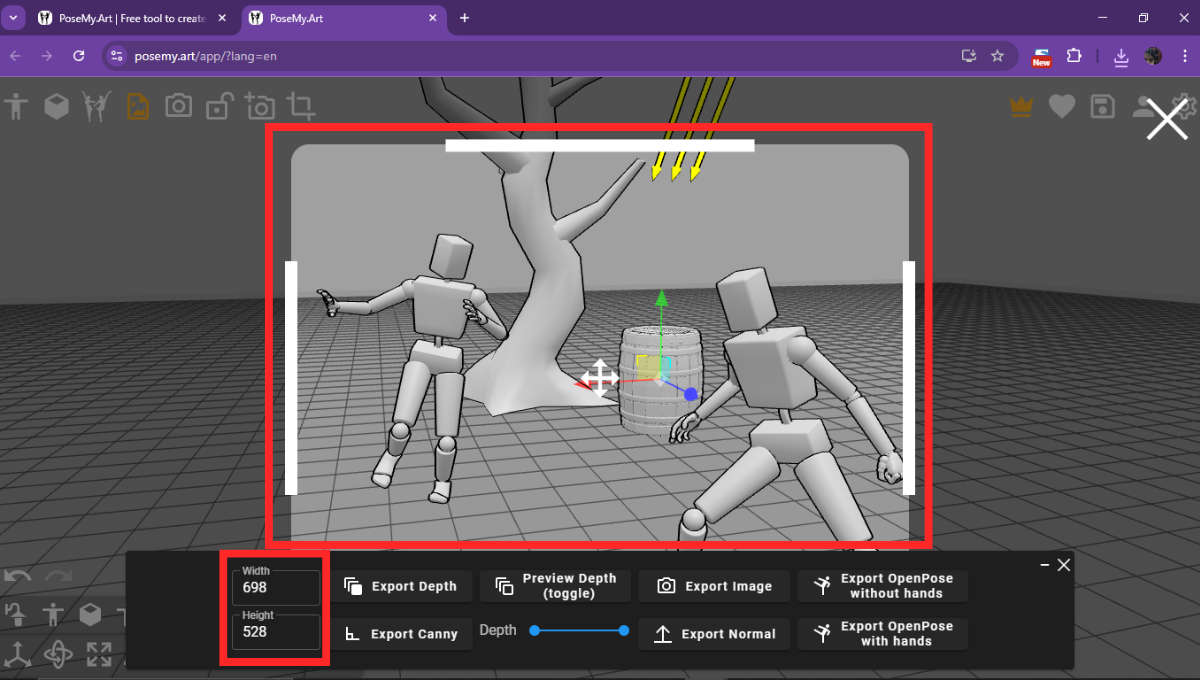Expand the browser menu with three dots
Screen dimensions: 1200x680
(x=1184, y=56)
